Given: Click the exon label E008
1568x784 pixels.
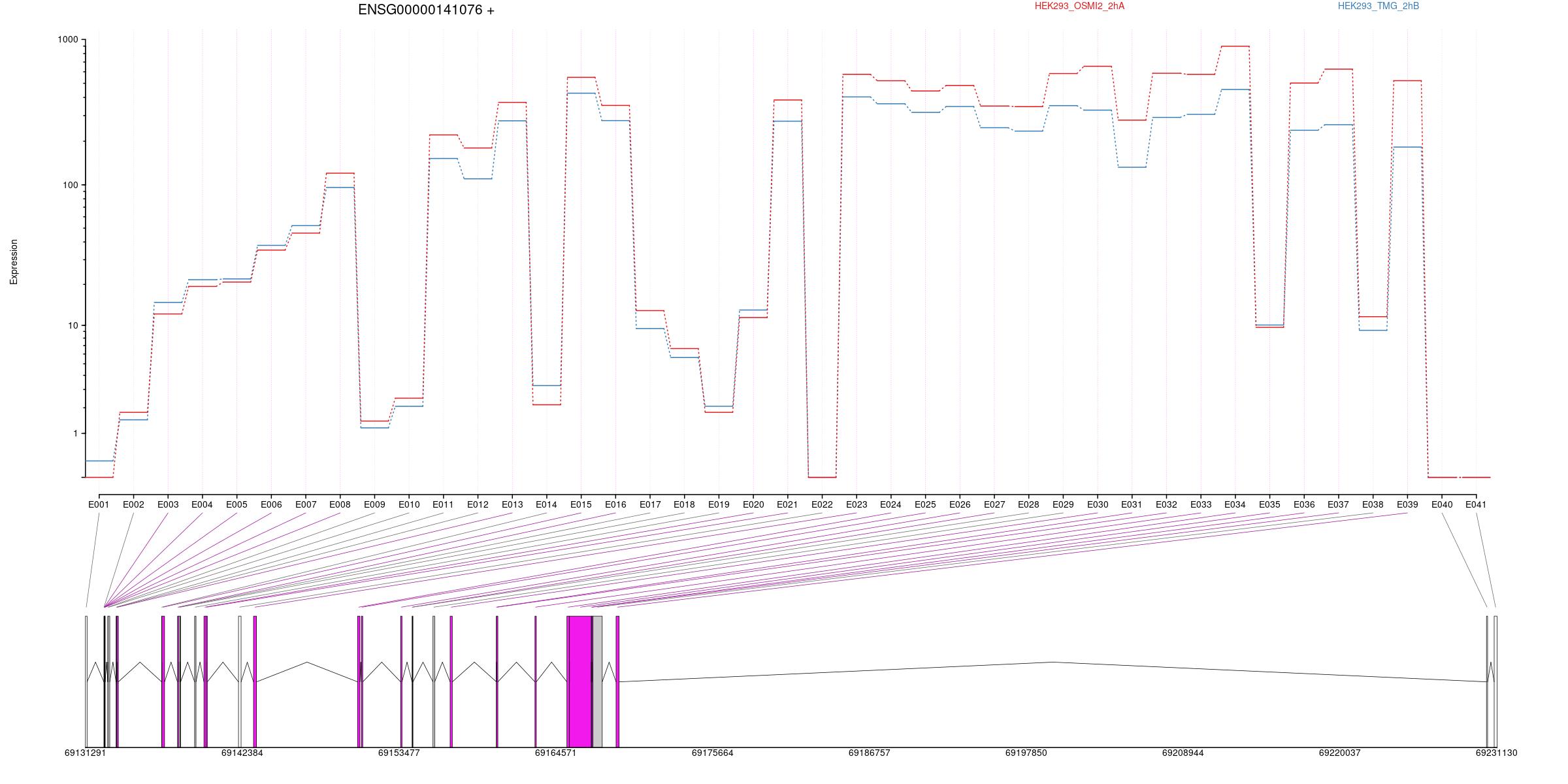Looking at the screenshot, I should 340,504.
